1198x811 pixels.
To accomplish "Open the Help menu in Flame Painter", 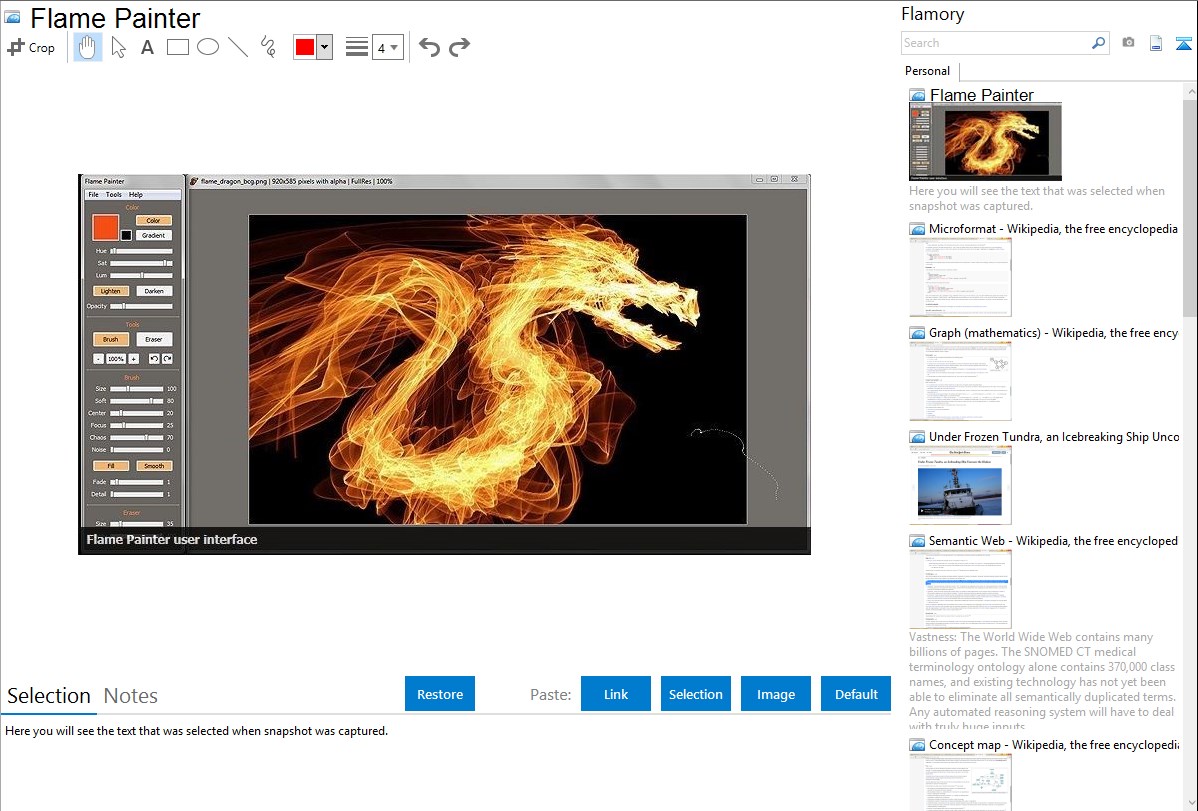I will click(136, 195).
